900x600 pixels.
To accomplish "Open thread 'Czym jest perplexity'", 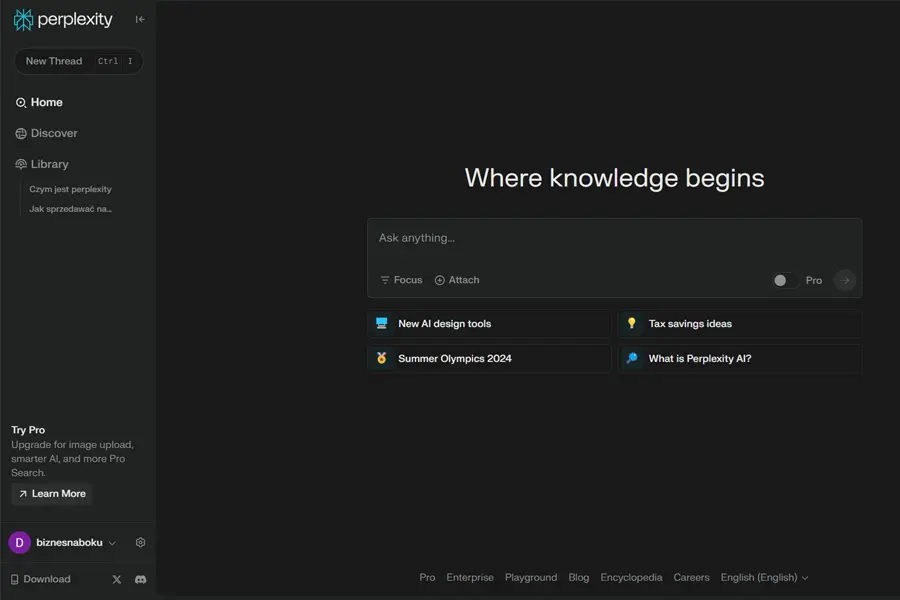I will pos(71,189).
